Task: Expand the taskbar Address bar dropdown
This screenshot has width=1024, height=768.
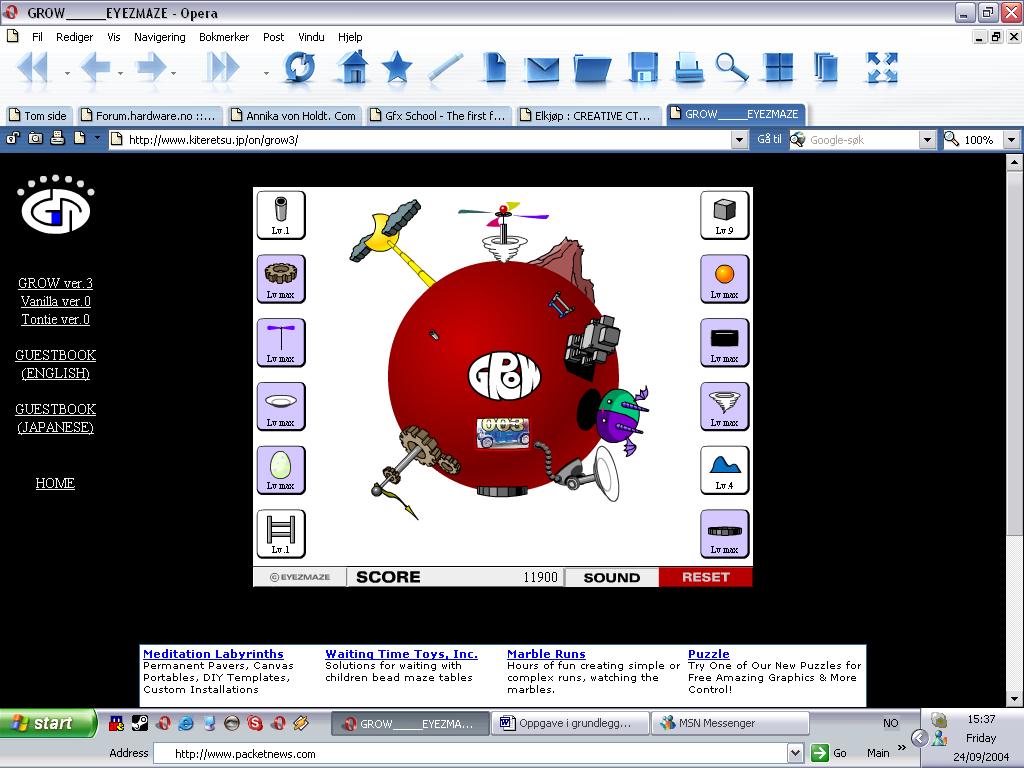Action: click(795, 753)
